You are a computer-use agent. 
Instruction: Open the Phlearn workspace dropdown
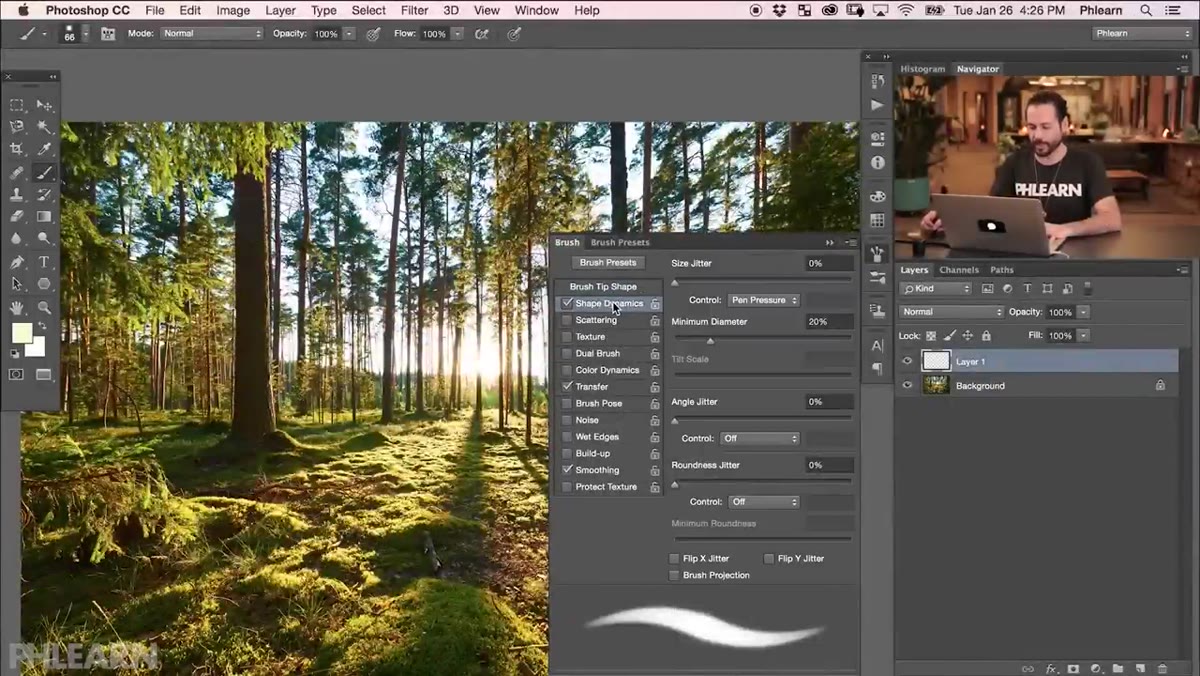point(1141,34)
